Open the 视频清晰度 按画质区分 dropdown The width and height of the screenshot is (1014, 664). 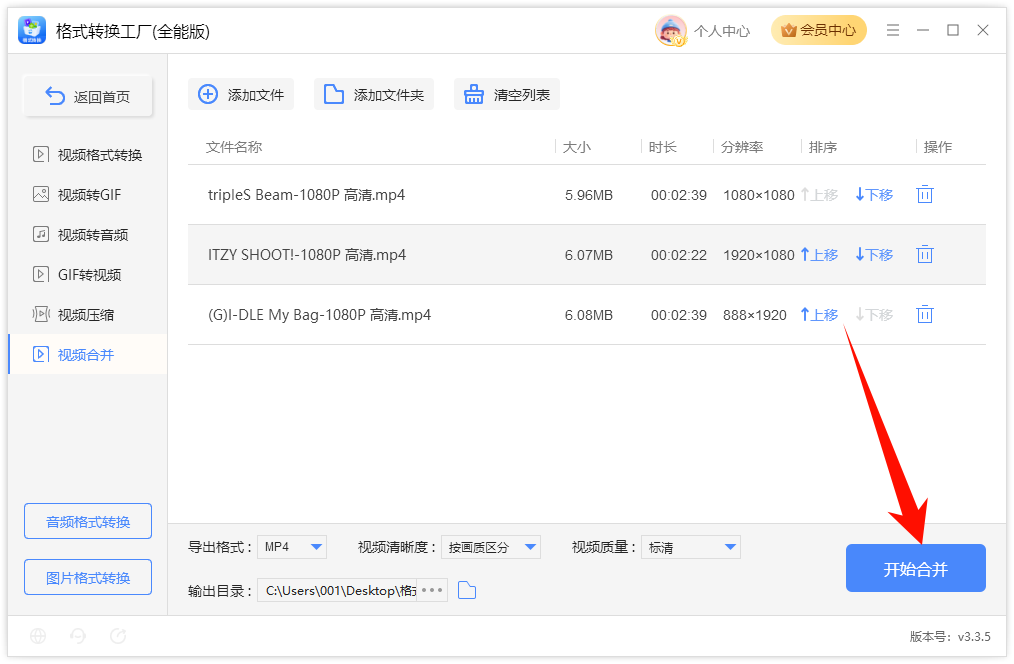click(x=491, y=547)
